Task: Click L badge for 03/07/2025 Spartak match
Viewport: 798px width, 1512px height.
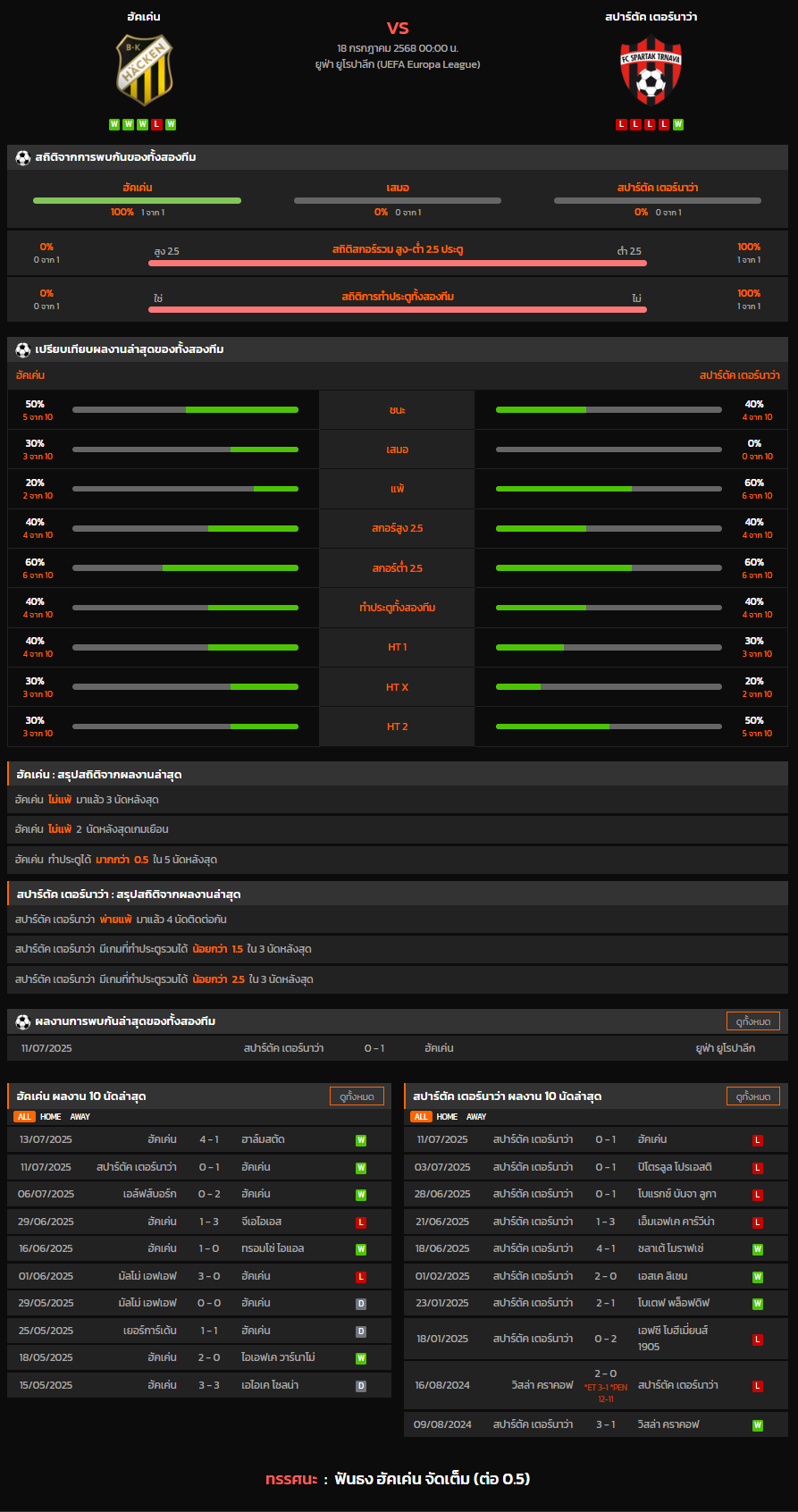Action: (758, 1168)
